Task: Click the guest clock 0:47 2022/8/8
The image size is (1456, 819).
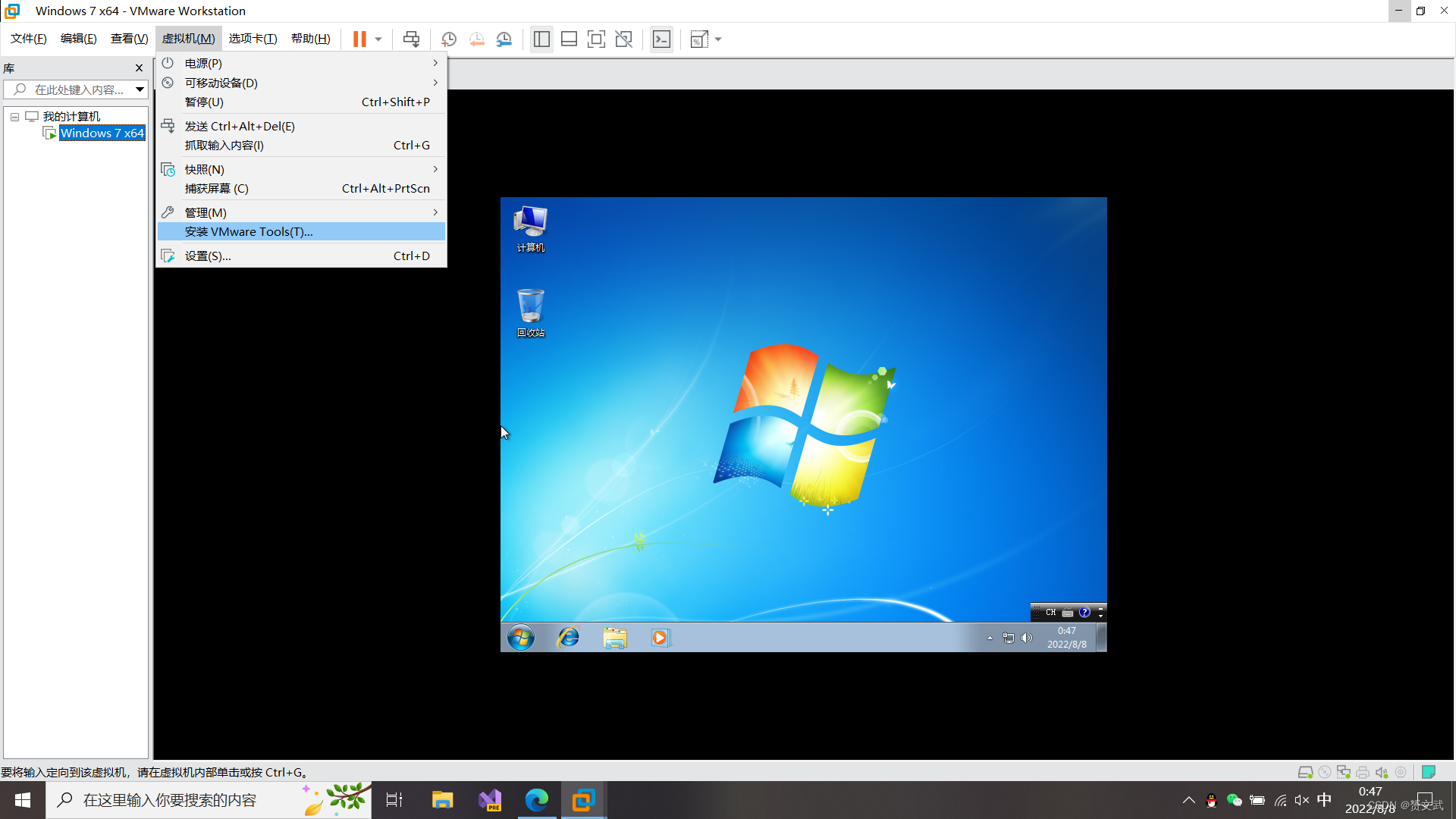Action: (x=1067, y=638)
